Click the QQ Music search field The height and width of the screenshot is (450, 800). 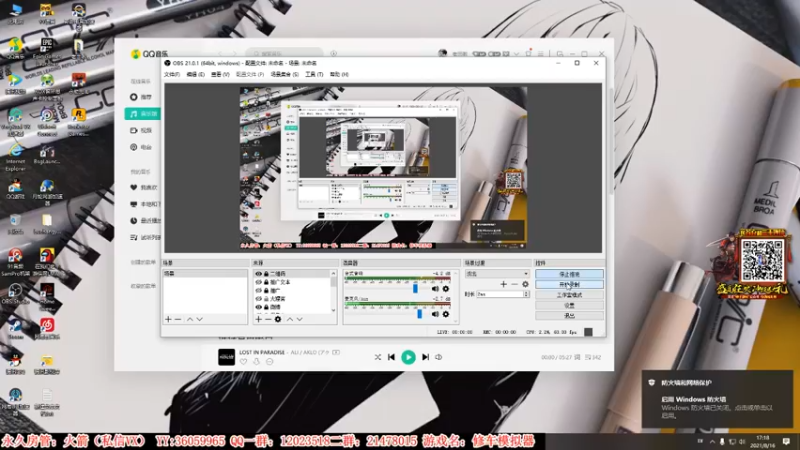(284, 53)
